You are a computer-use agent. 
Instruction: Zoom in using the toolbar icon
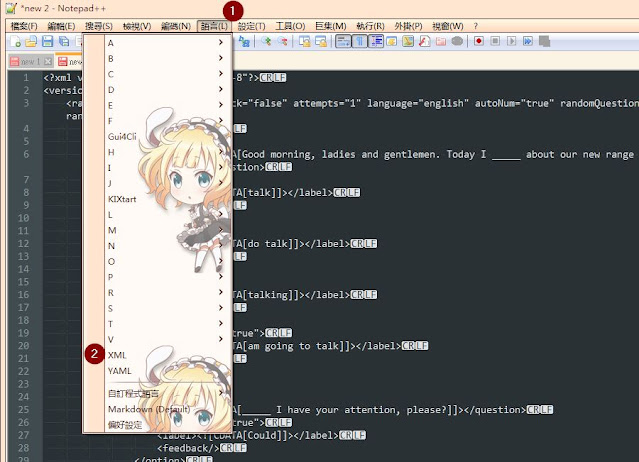click(x=267, y=41)
